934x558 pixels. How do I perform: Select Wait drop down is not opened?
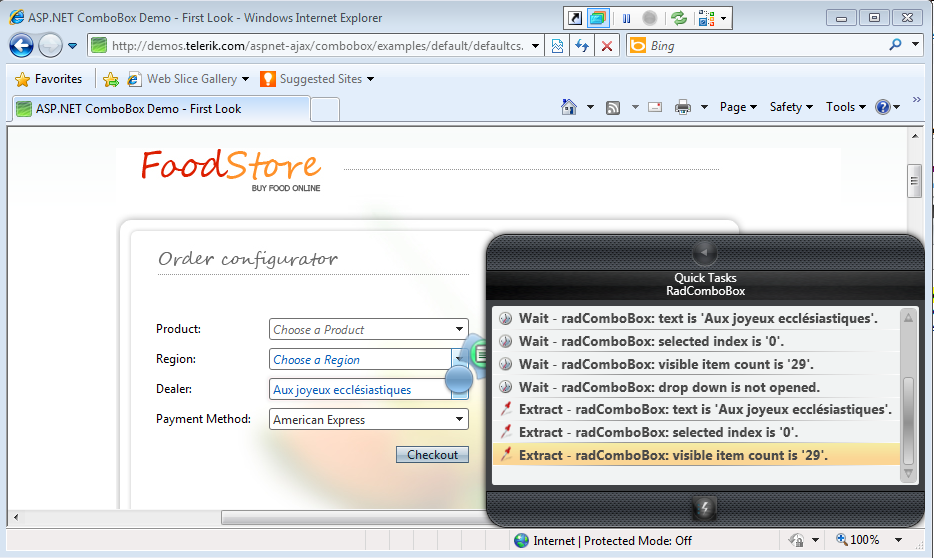click(x=696, y=387)
